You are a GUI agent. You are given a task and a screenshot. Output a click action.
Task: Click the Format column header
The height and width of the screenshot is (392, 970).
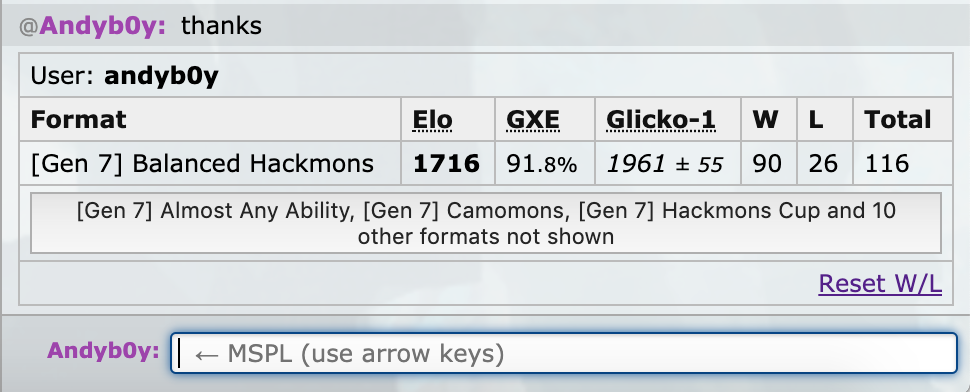point(79,119)
